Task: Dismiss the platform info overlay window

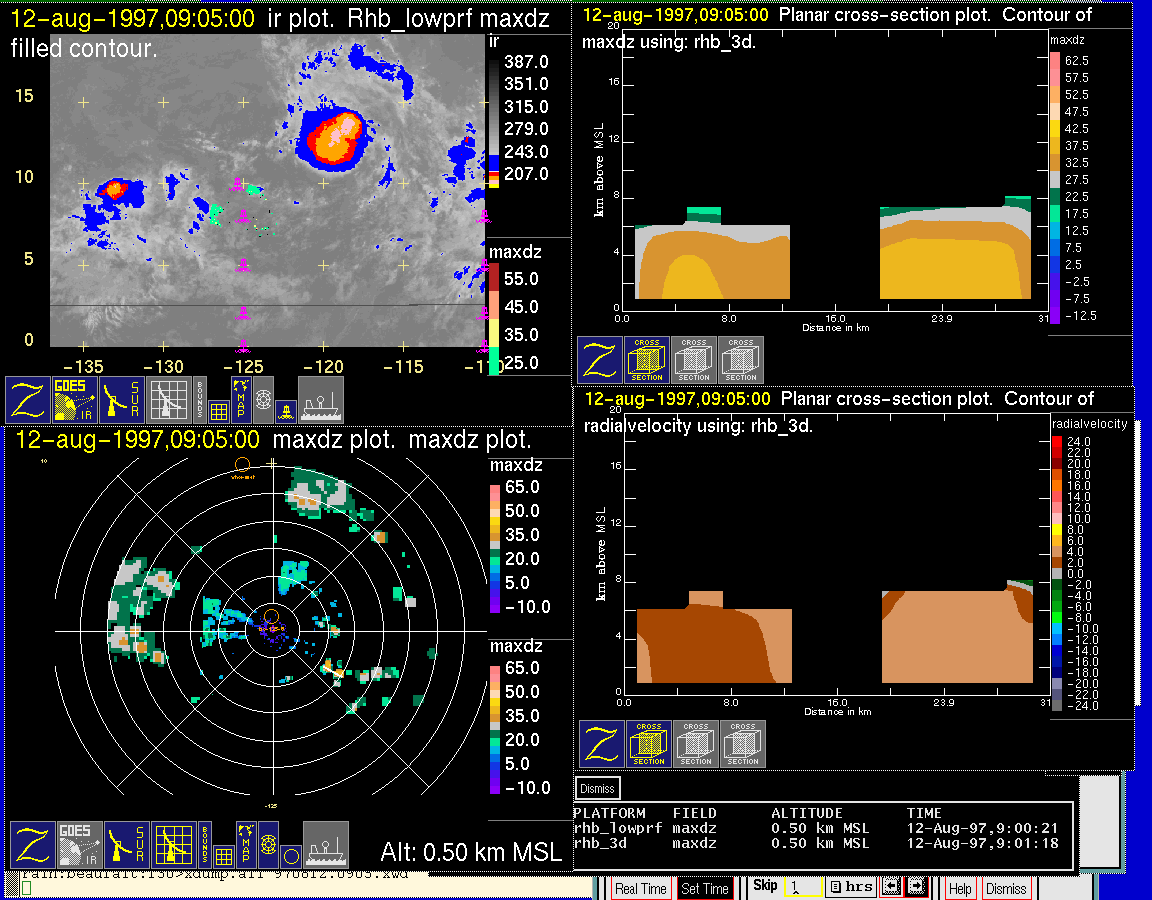Action: coord(597,788)
